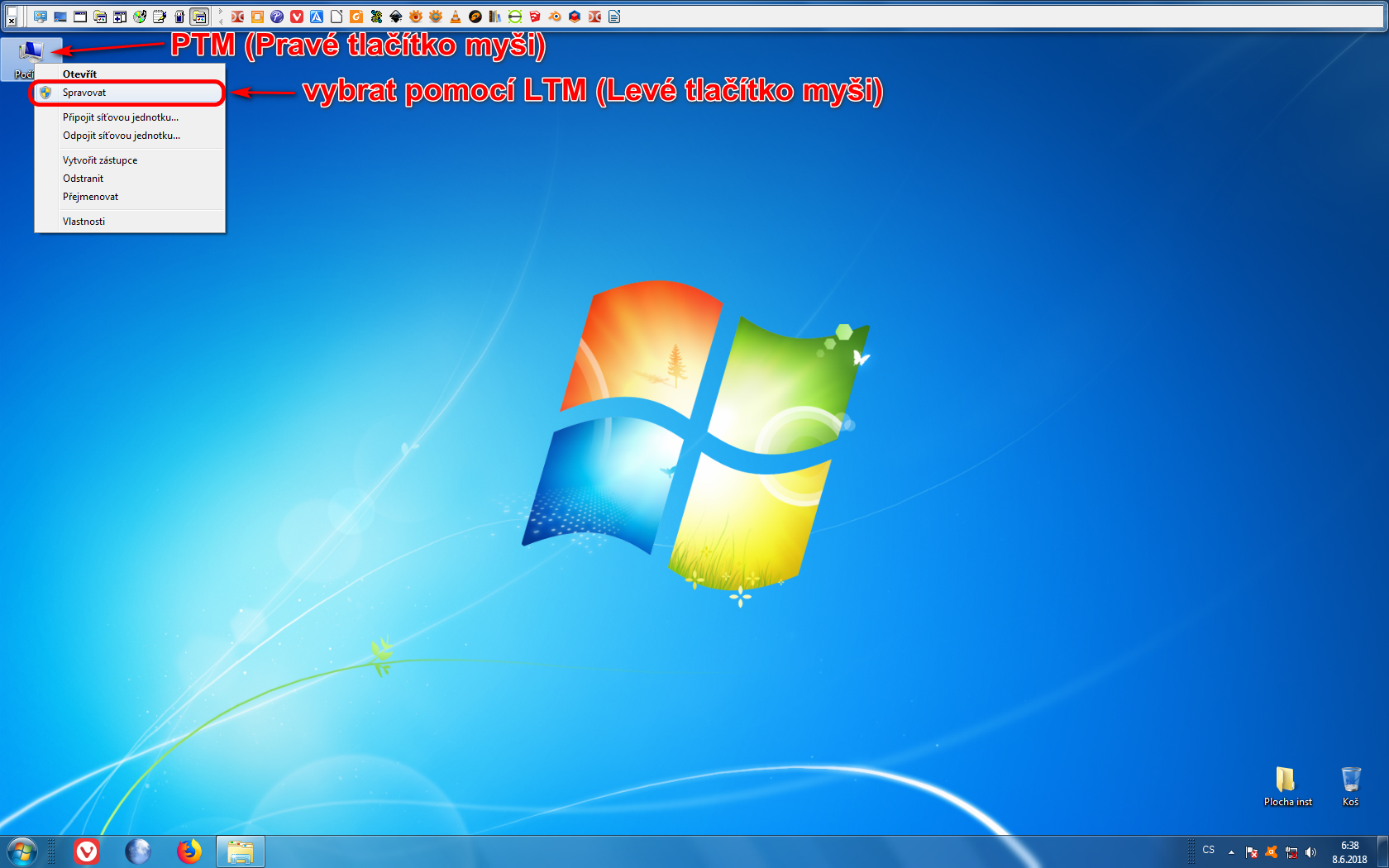Choose Odpojit síťovou jednotku... entry
The width and height of the screenshot is (1389, 868).
click(x=130, y=136)
